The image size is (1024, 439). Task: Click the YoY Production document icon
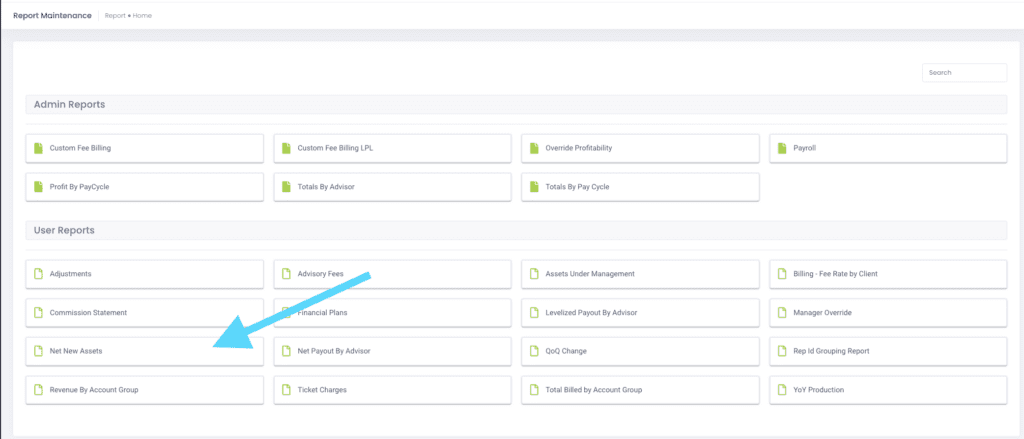782,389
